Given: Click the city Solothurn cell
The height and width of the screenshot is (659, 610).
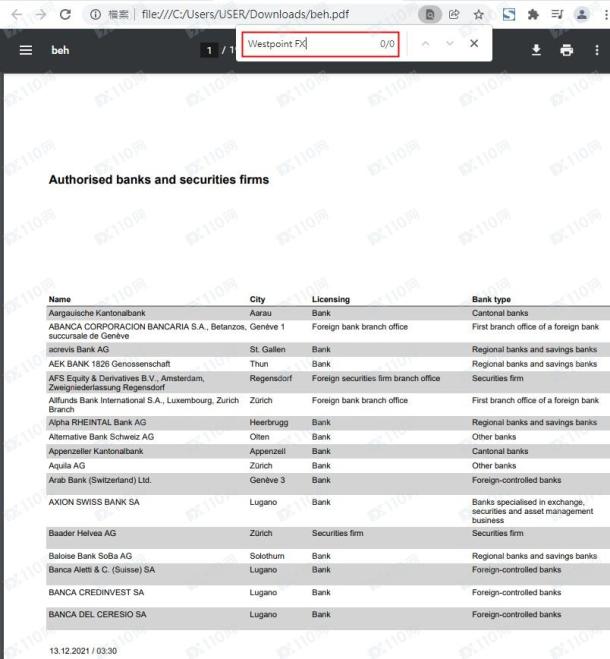Looking at the screenshot, I should (x=267, y=556).
